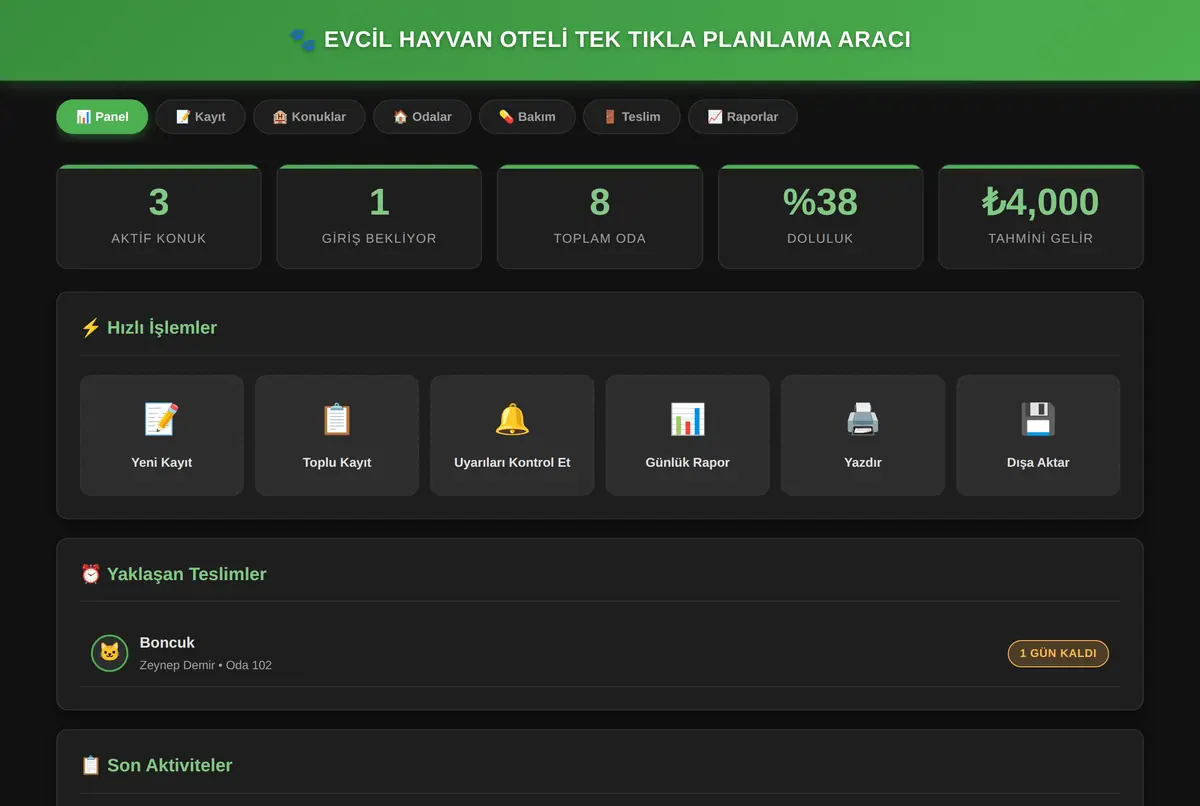Click the Doluluk %38 stat card
The image size is (1200, 806).
click(820, 217)
